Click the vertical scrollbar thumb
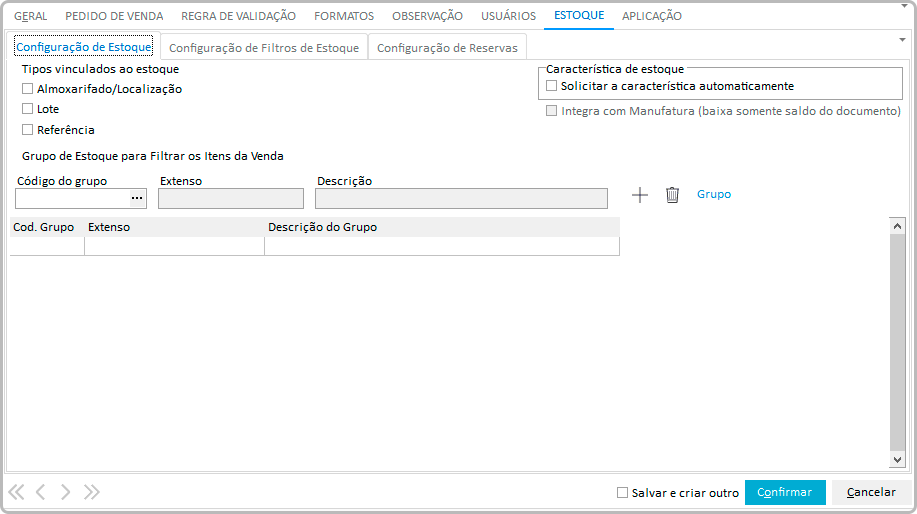This screenshot has width=917, height=514. [898, 343]
